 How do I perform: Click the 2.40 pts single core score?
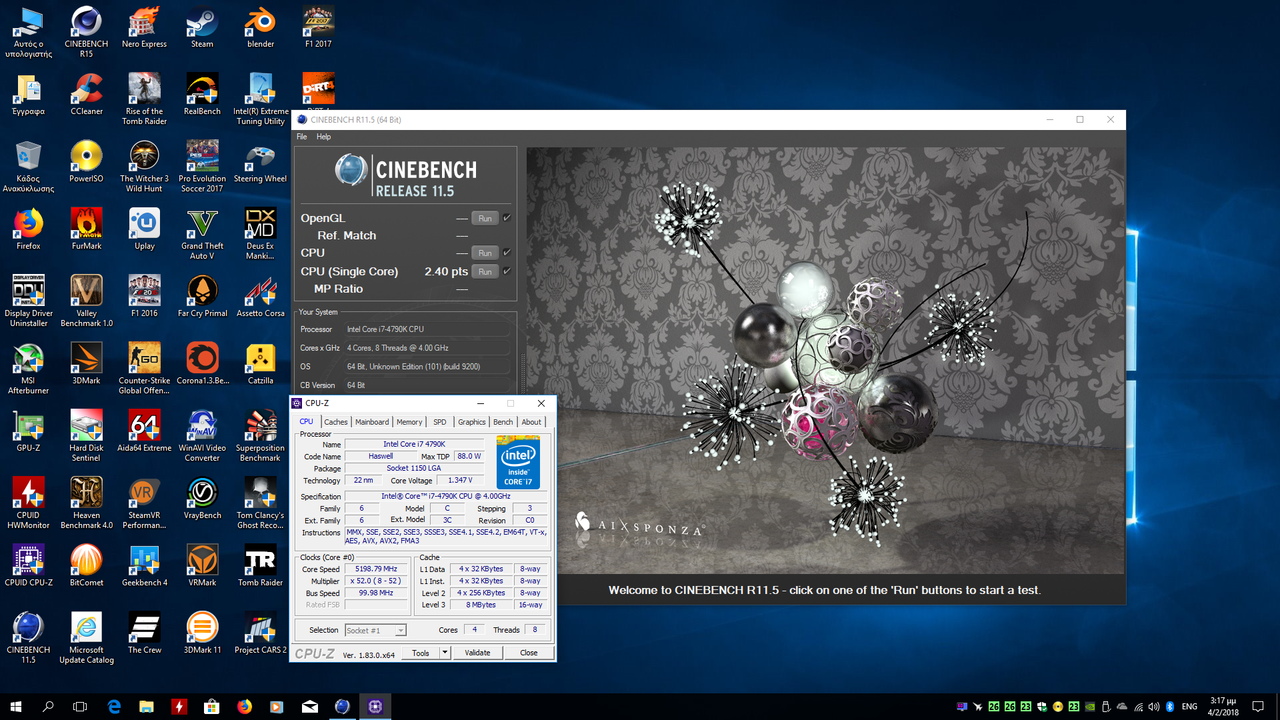point(446,271)
